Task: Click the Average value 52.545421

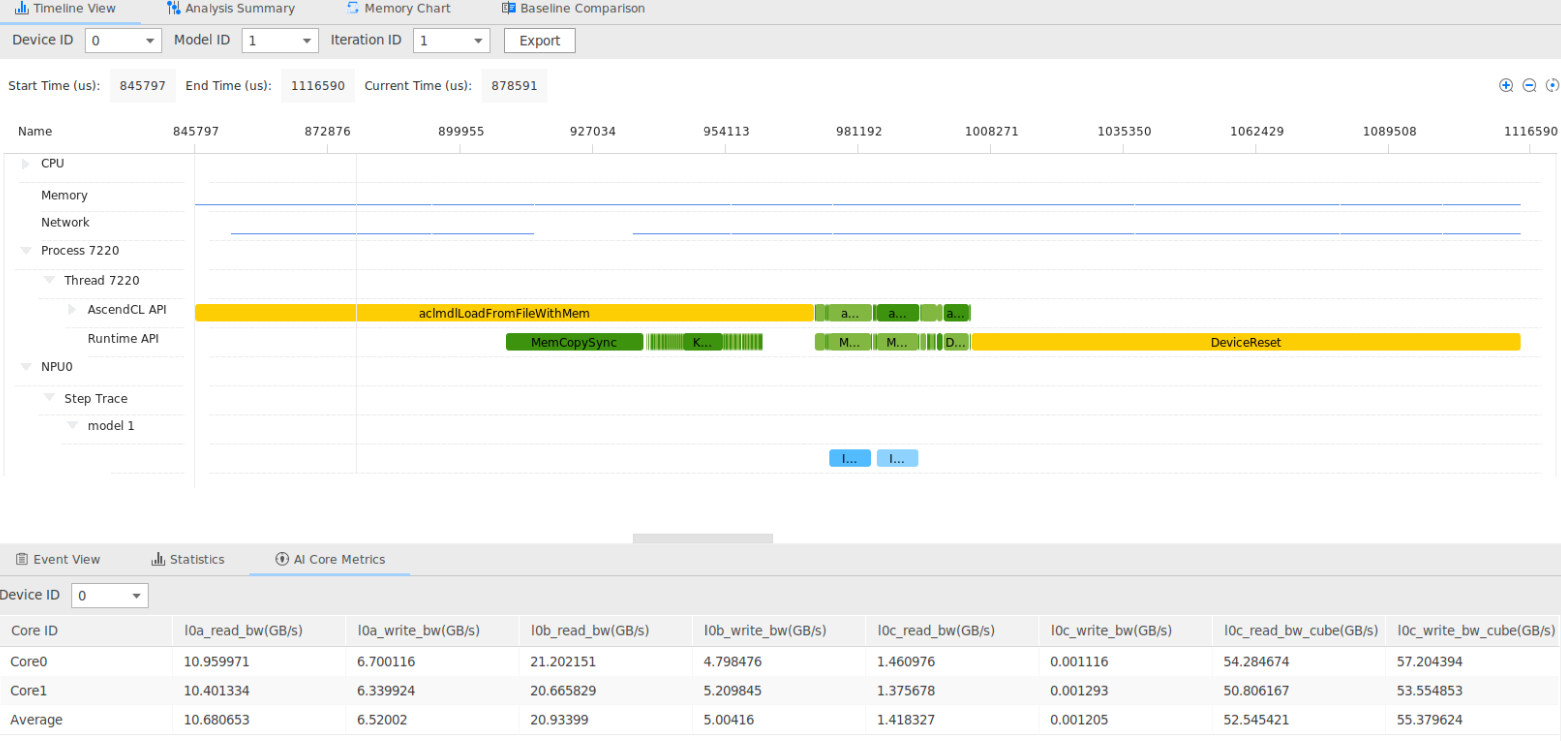Action: point(1257,720)
